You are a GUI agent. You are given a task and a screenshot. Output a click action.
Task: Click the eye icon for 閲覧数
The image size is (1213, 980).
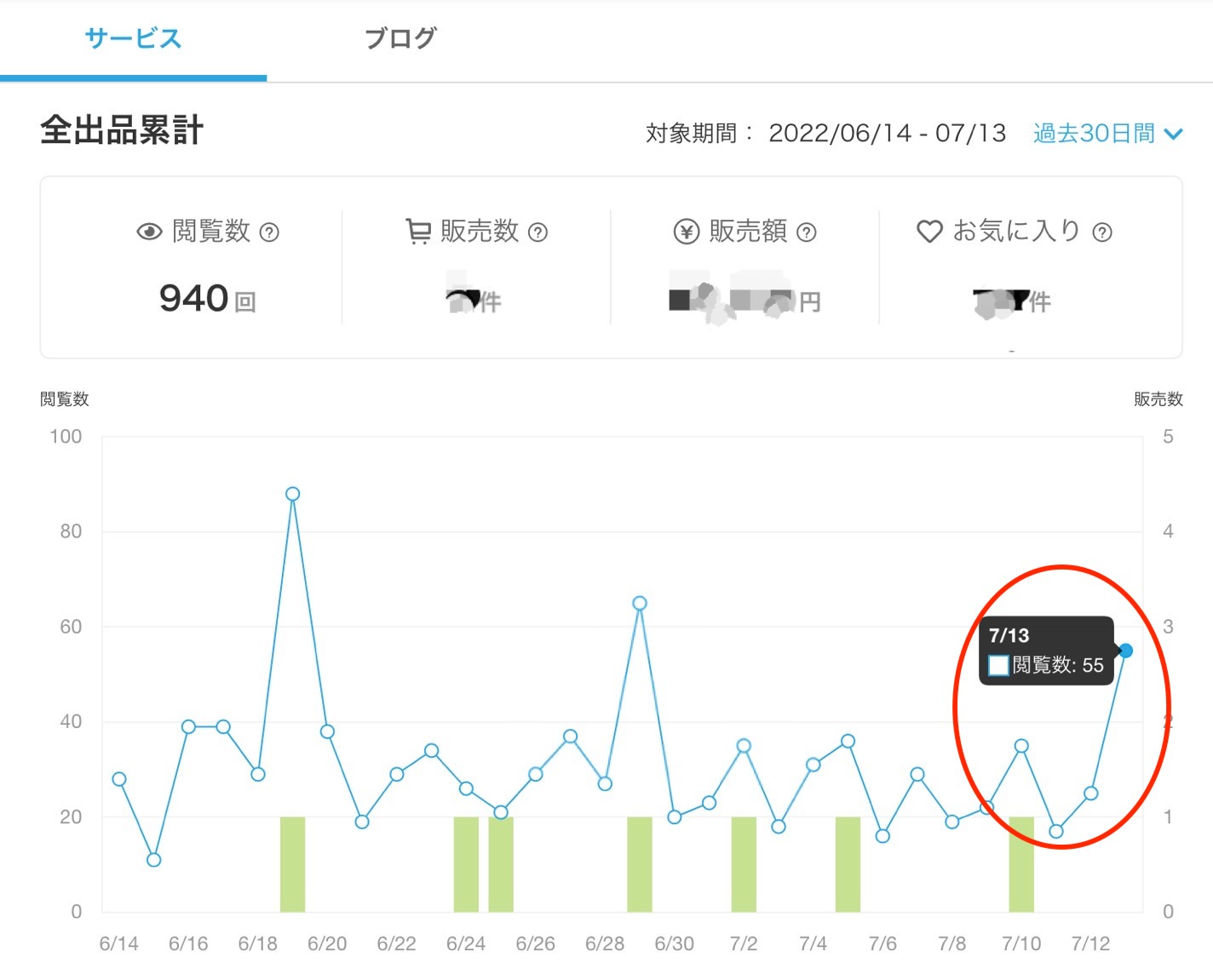pos(149,232)
